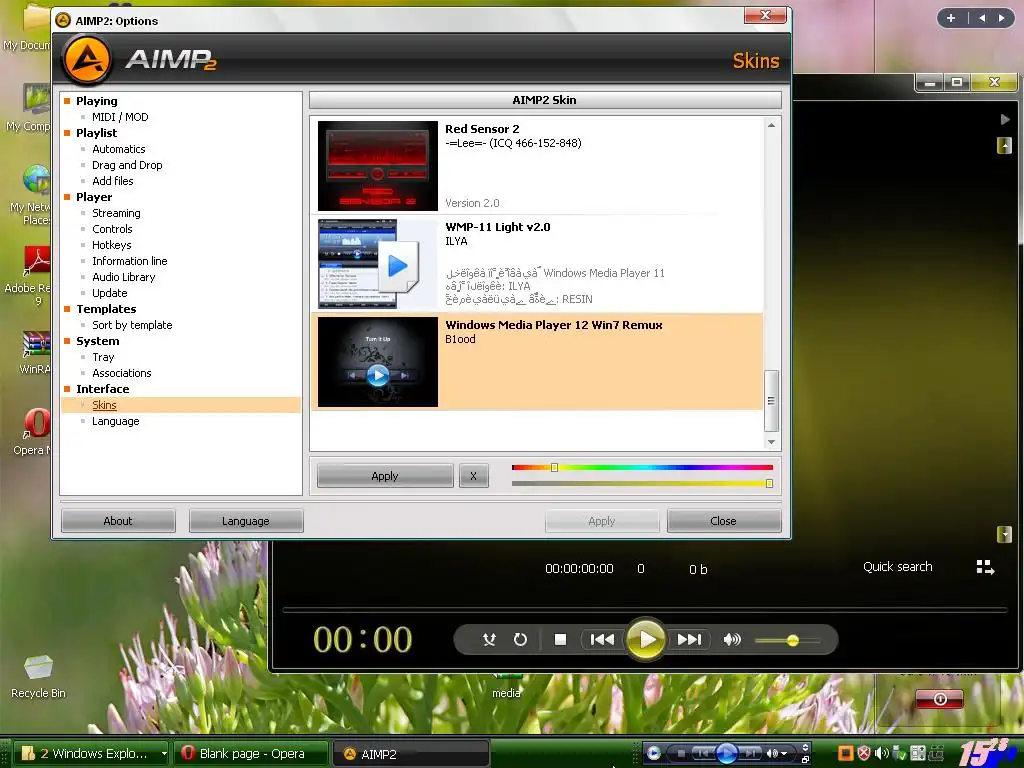Screen dimensions: 1024x768
Task: Click the Language button at bottom
Action: pyautogui.click(x=246, y=520)
